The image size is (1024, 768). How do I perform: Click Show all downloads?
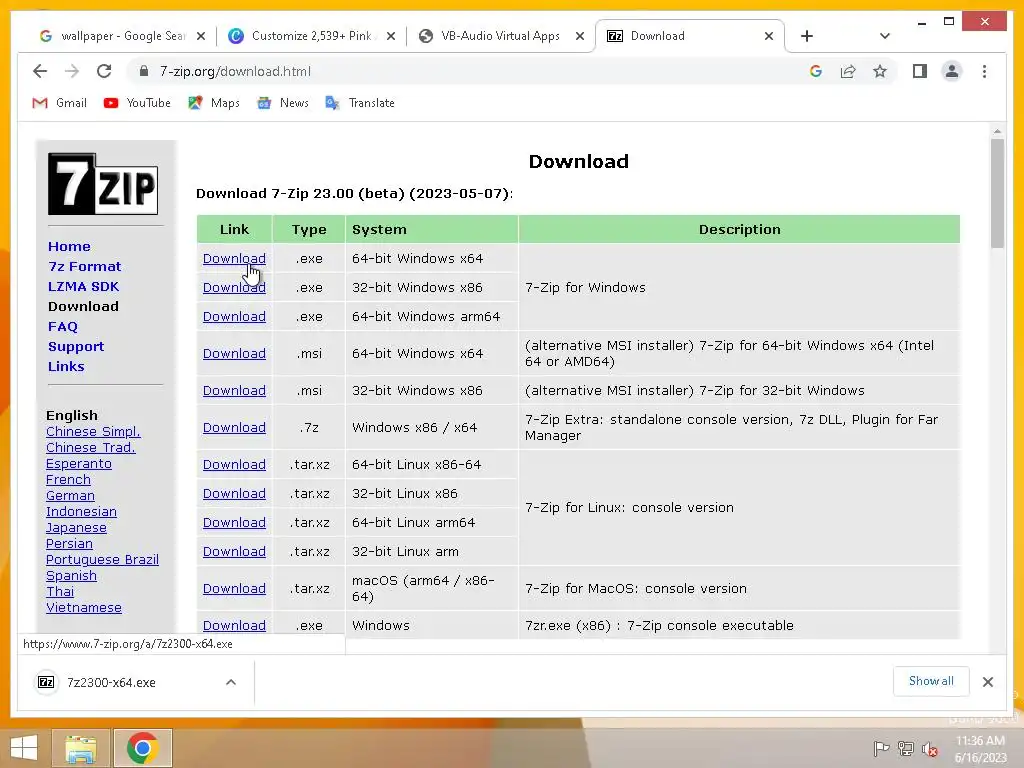pos(931,681)
